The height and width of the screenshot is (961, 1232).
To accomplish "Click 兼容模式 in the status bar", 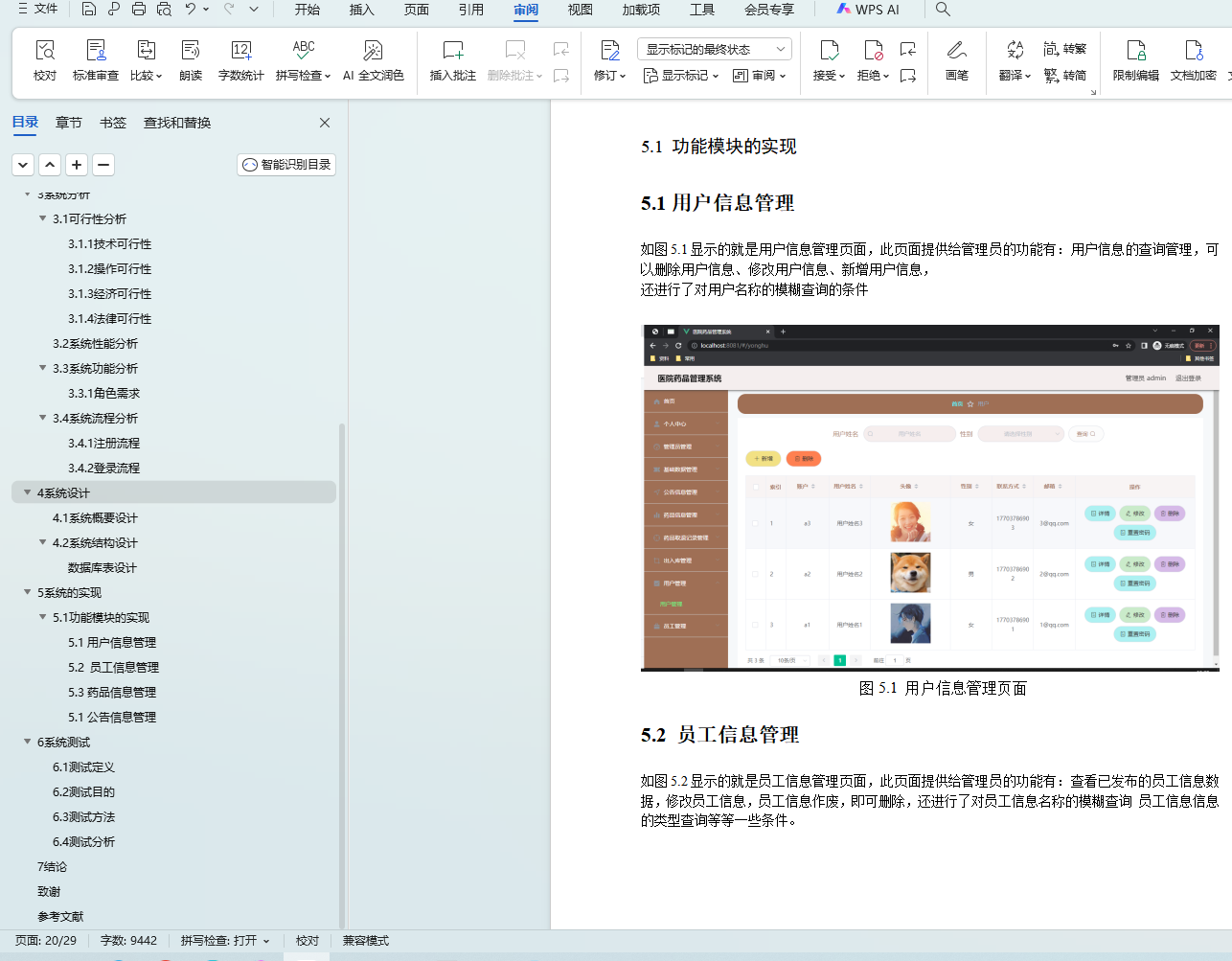I will 366,941.
